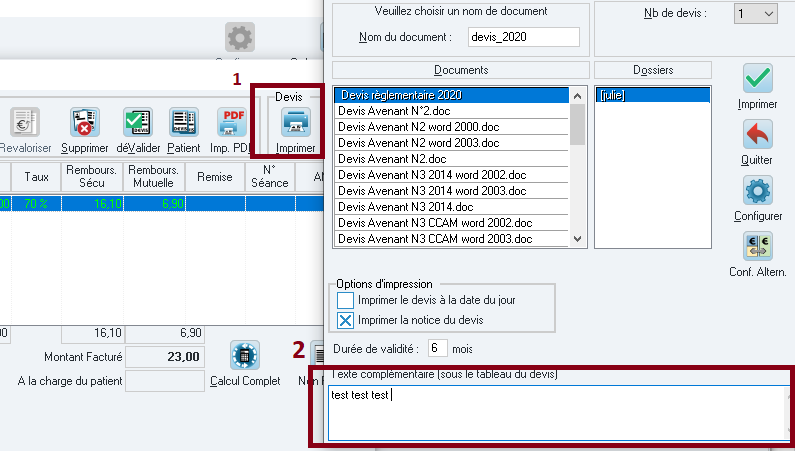
Task: Click the green checkmark Imprimer button
Action: point(758,78)
